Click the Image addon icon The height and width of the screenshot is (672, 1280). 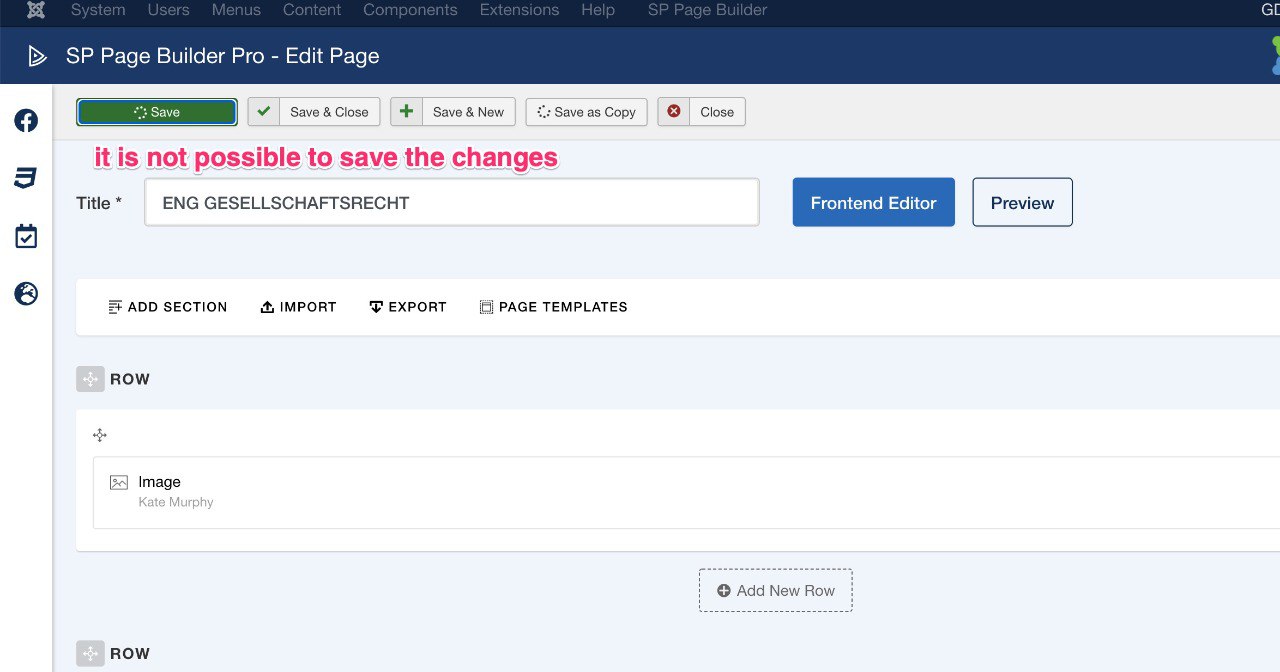119,482
